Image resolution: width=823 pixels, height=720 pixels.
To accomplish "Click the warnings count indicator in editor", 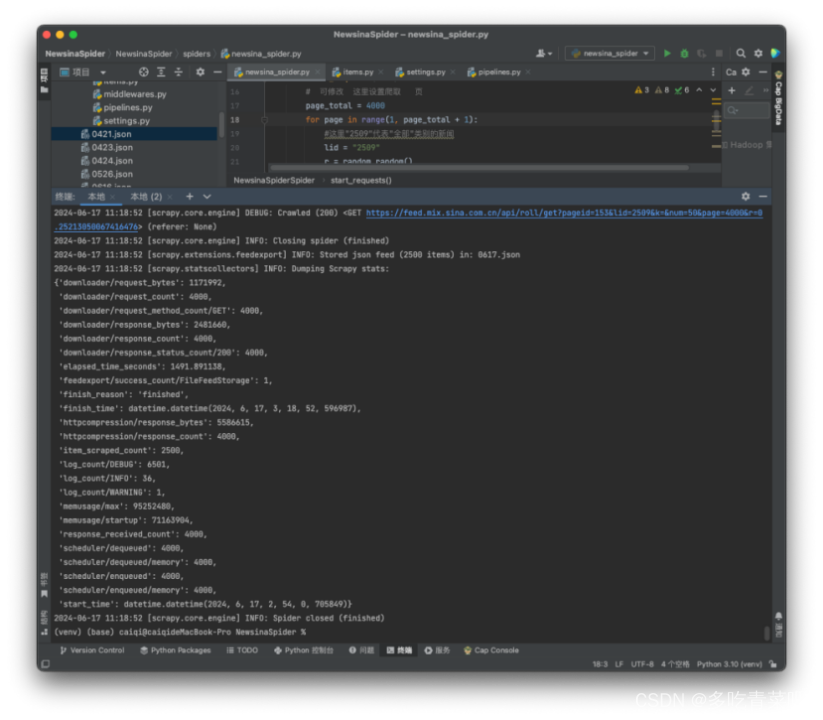I will pyautogui.click(x=642, y=90).
